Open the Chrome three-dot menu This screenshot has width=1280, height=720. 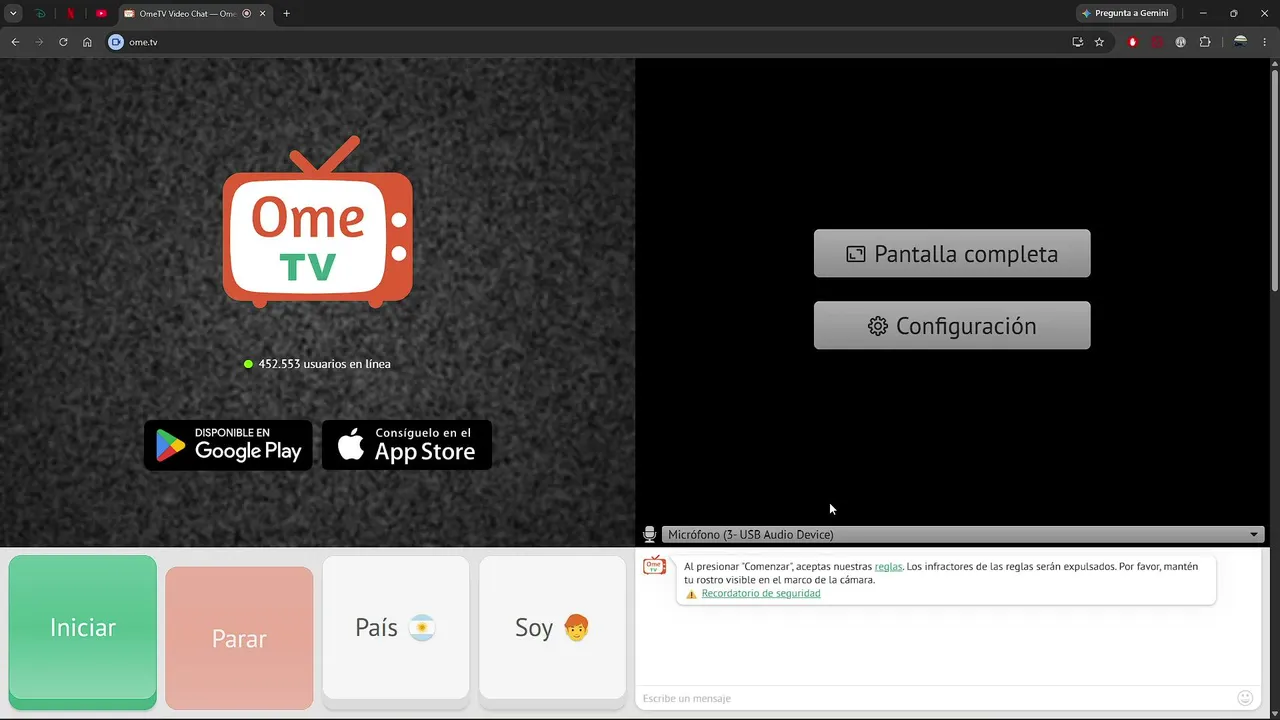coord(1264,42)
